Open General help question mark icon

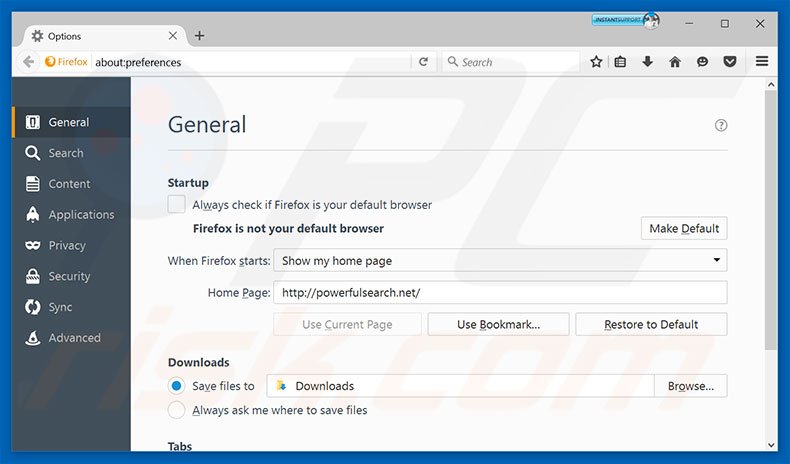(721, 125)
